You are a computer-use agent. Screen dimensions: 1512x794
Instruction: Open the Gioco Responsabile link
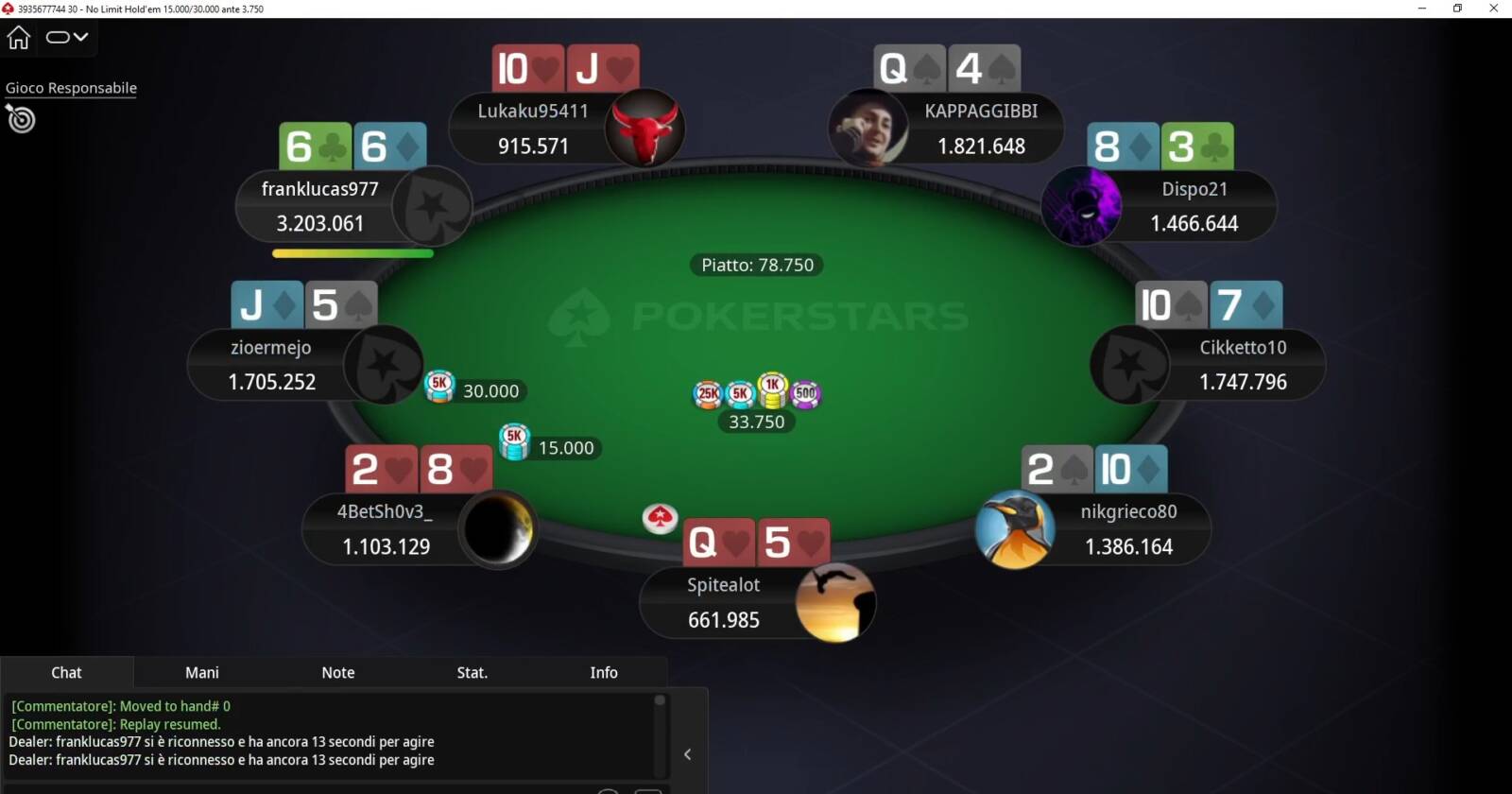(x=71, y=88)
